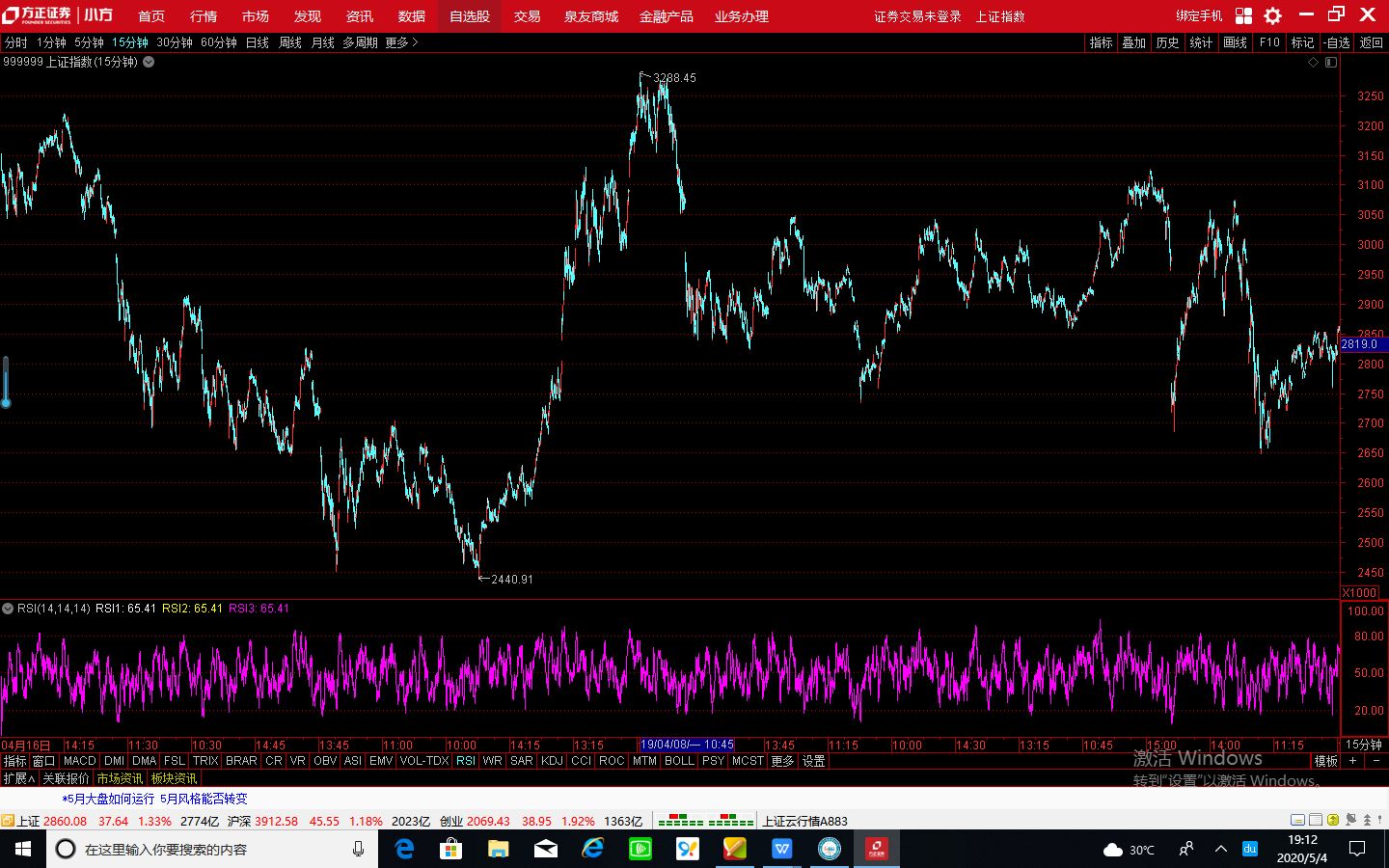Screen dimensions: 1389x868
Task: Open news link 5月大盘如何运行
Action: (108, 799)
